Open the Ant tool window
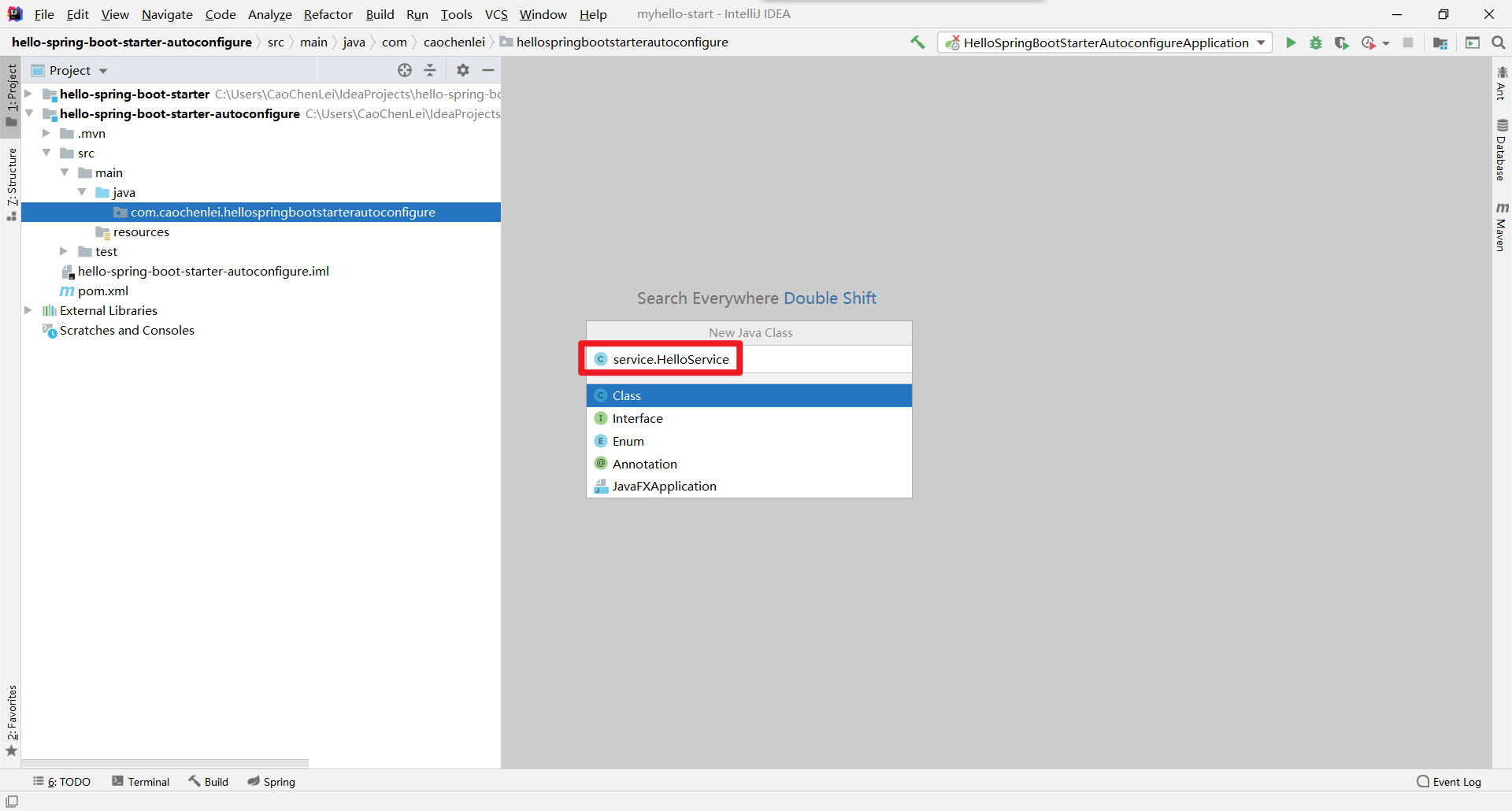1512x811 pixels. [x=1502, y=83]
